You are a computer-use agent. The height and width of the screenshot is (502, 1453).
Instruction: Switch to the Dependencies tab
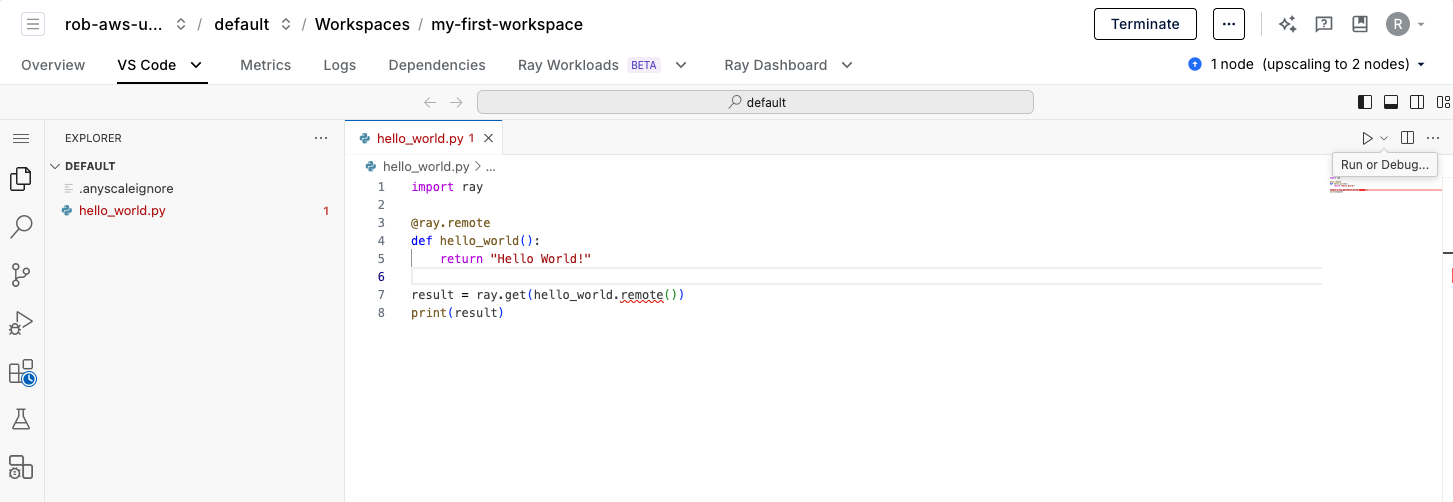437,65
